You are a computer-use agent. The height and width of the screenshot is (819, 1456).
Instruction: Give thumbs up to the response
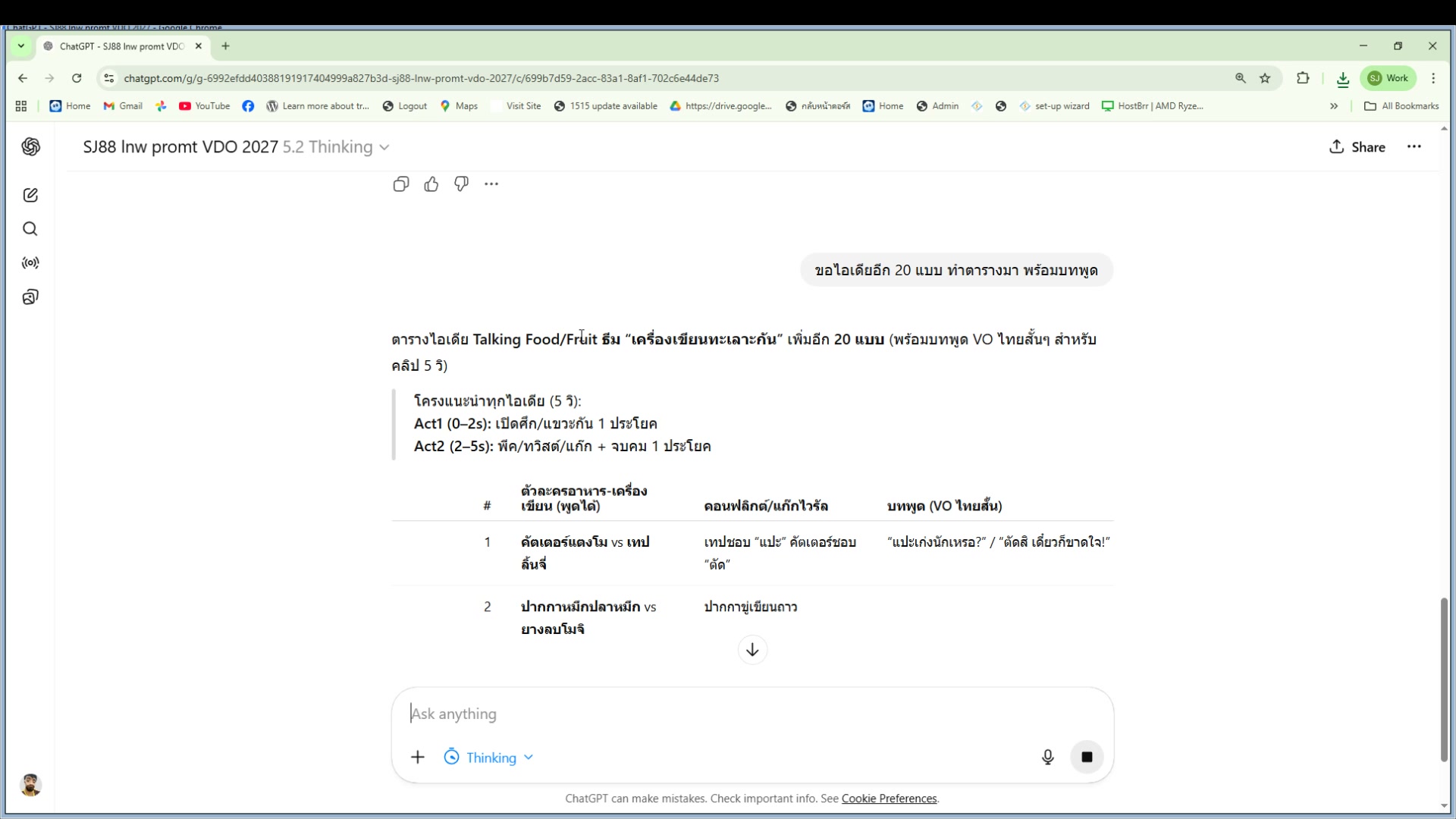pyautogui.click(x=431, y=184)
